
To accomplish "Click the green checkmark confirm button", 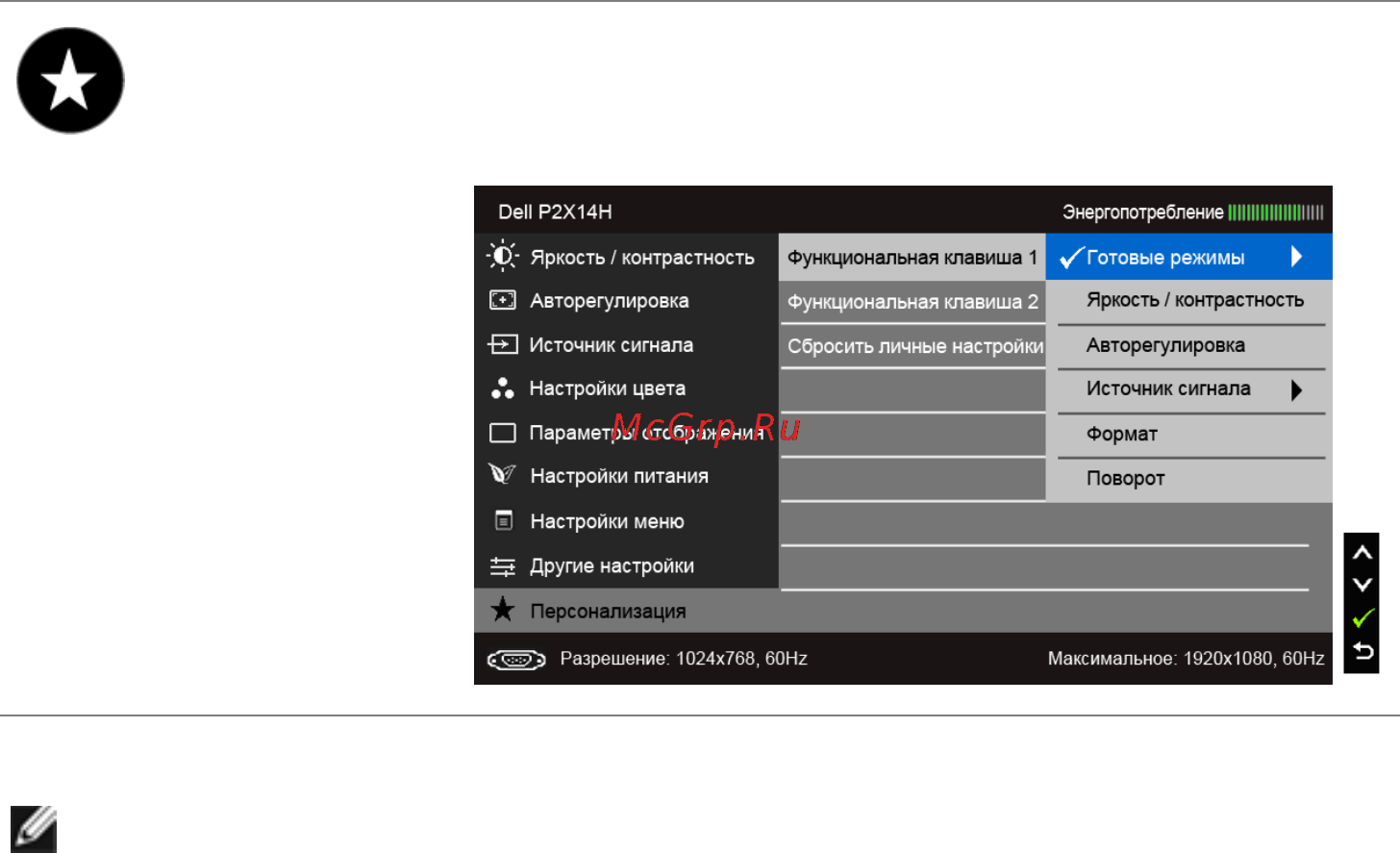I will 1362,617.
